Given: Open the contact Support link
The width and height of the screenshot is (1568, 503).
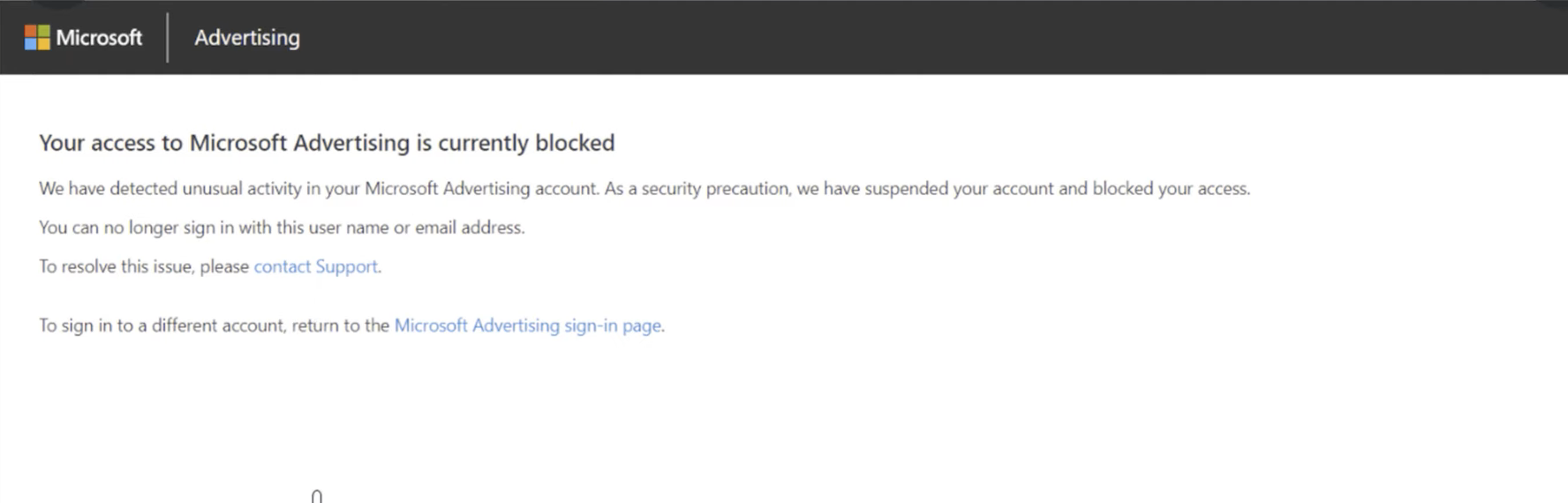Looking at the screenshot, I should point(316,267).
